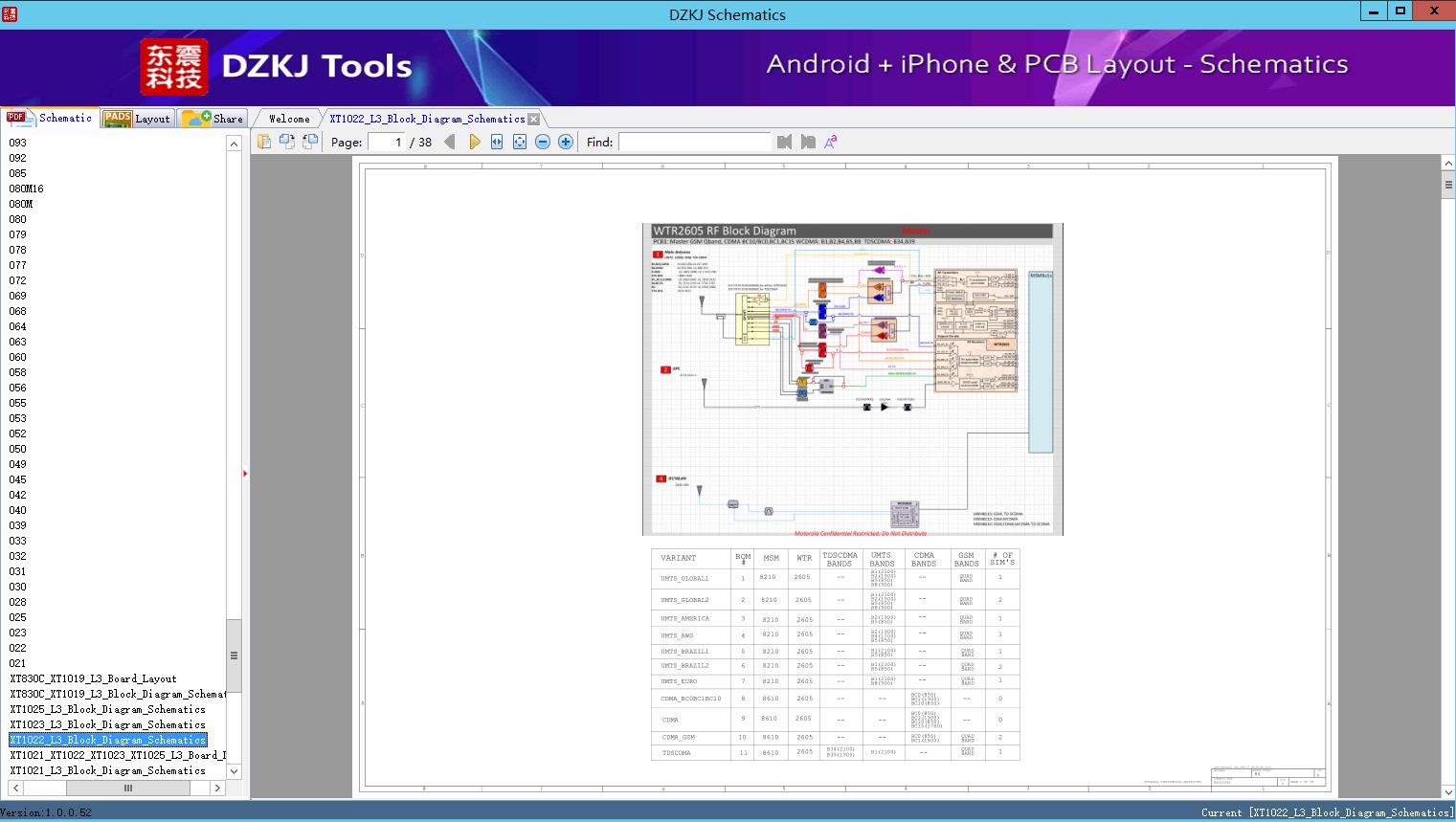1456x822 pixels.
Task: Collapse the sidebar with the red arrow
Action: pyautogui.click(x=245, y=474)
